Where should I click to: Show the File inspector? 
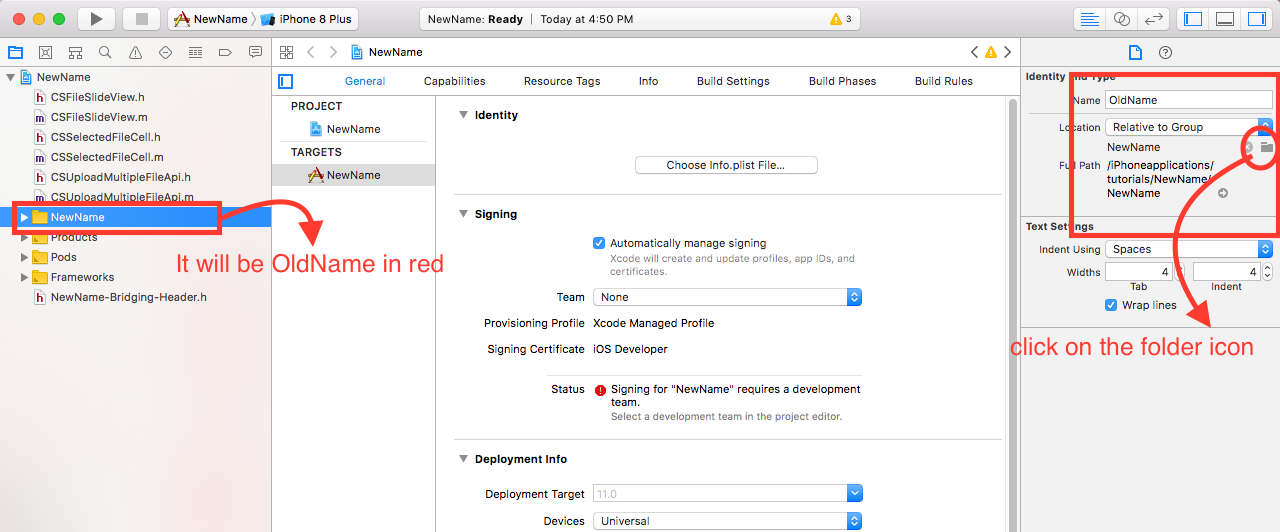coord(1135,52)
